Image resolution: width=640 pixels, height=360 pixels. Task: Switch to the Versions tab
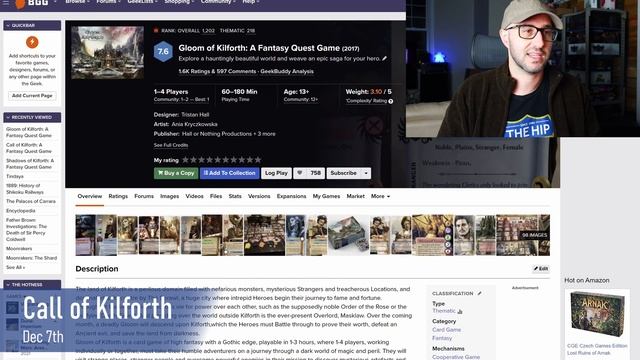tap(259, 196)
